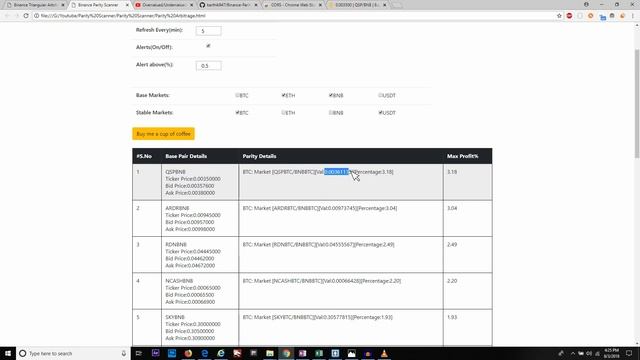Open Task View in the taskbar

[x=139, y=353]
